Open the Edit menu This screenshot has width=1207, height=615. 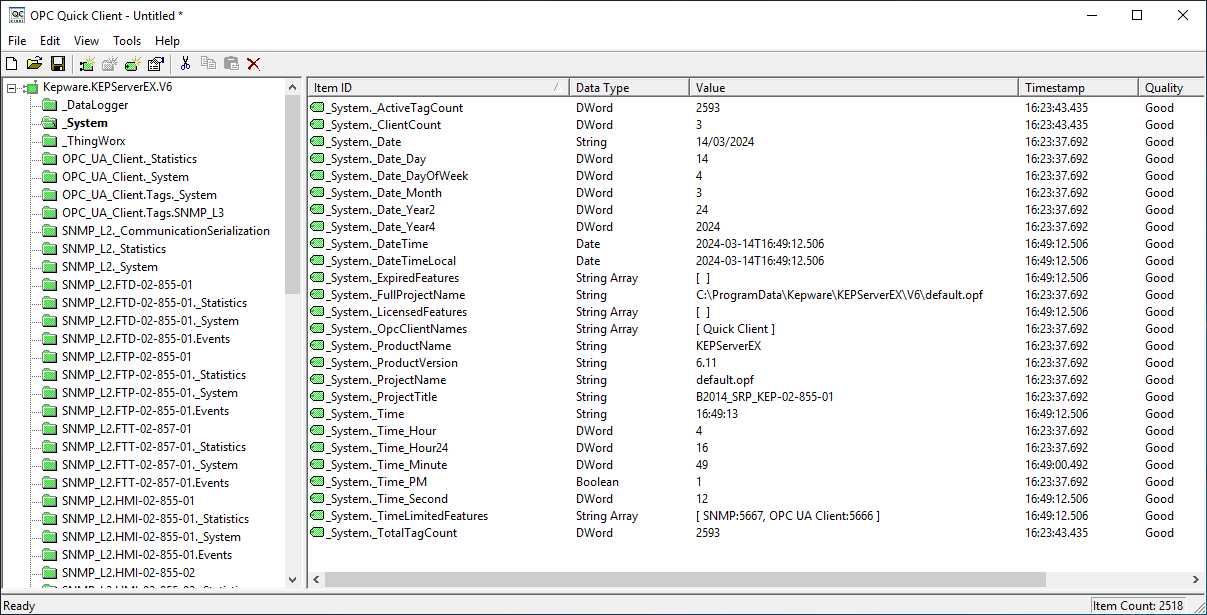click(x=49, y=41)
